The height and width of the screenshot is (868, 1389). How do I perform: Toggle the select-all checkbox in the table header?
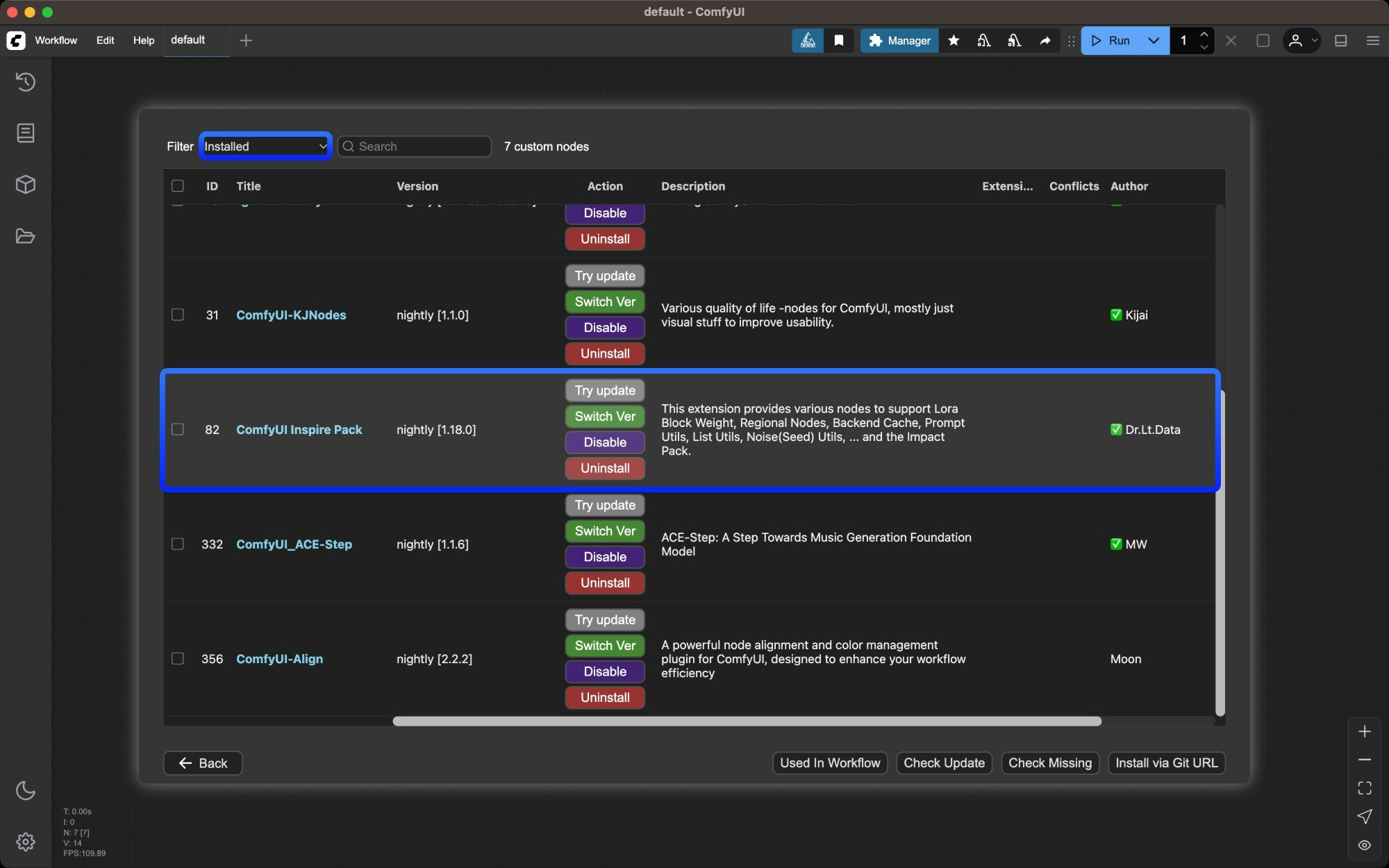(x=177, y=185)
